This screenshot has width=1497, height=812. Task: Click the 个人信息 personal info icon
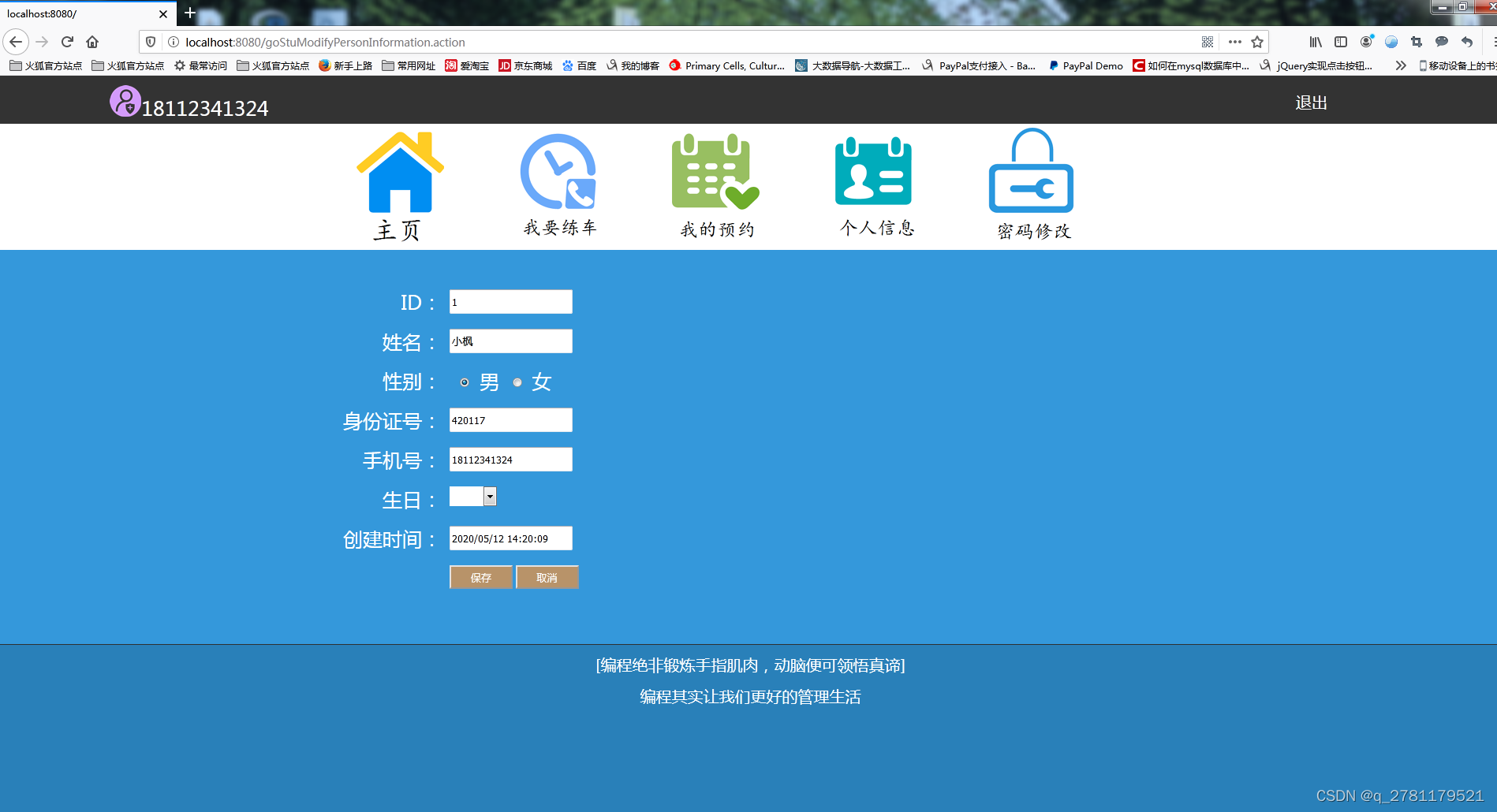click(x=874, y=172)
